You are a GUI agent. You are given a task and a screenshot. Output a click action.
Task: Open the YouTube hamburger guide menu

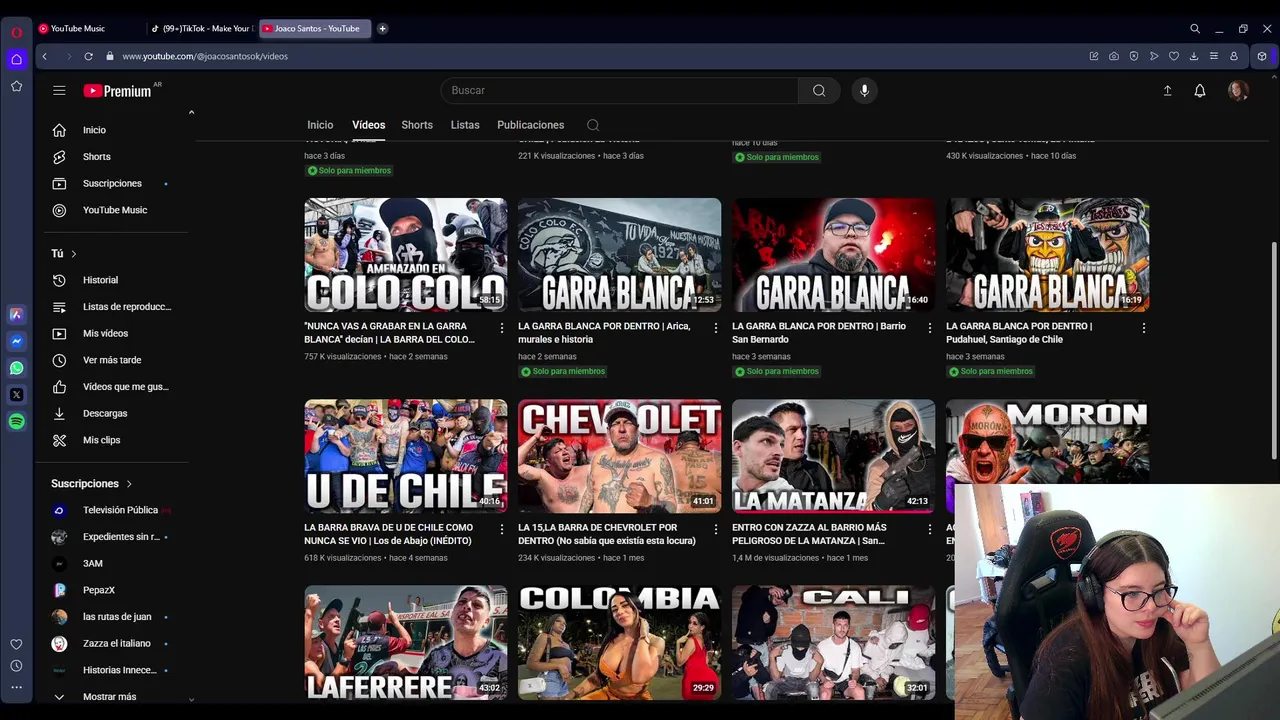tap(59, 90)
